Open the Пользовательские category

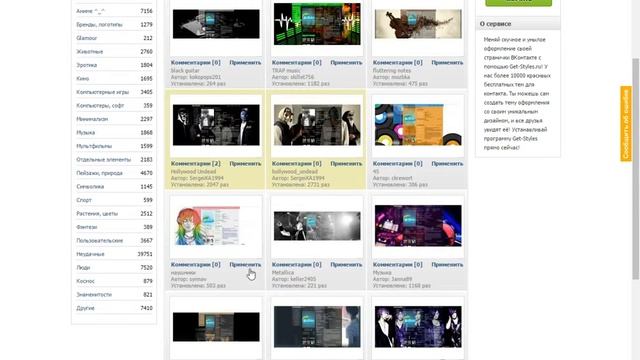[x=100, y=240]
